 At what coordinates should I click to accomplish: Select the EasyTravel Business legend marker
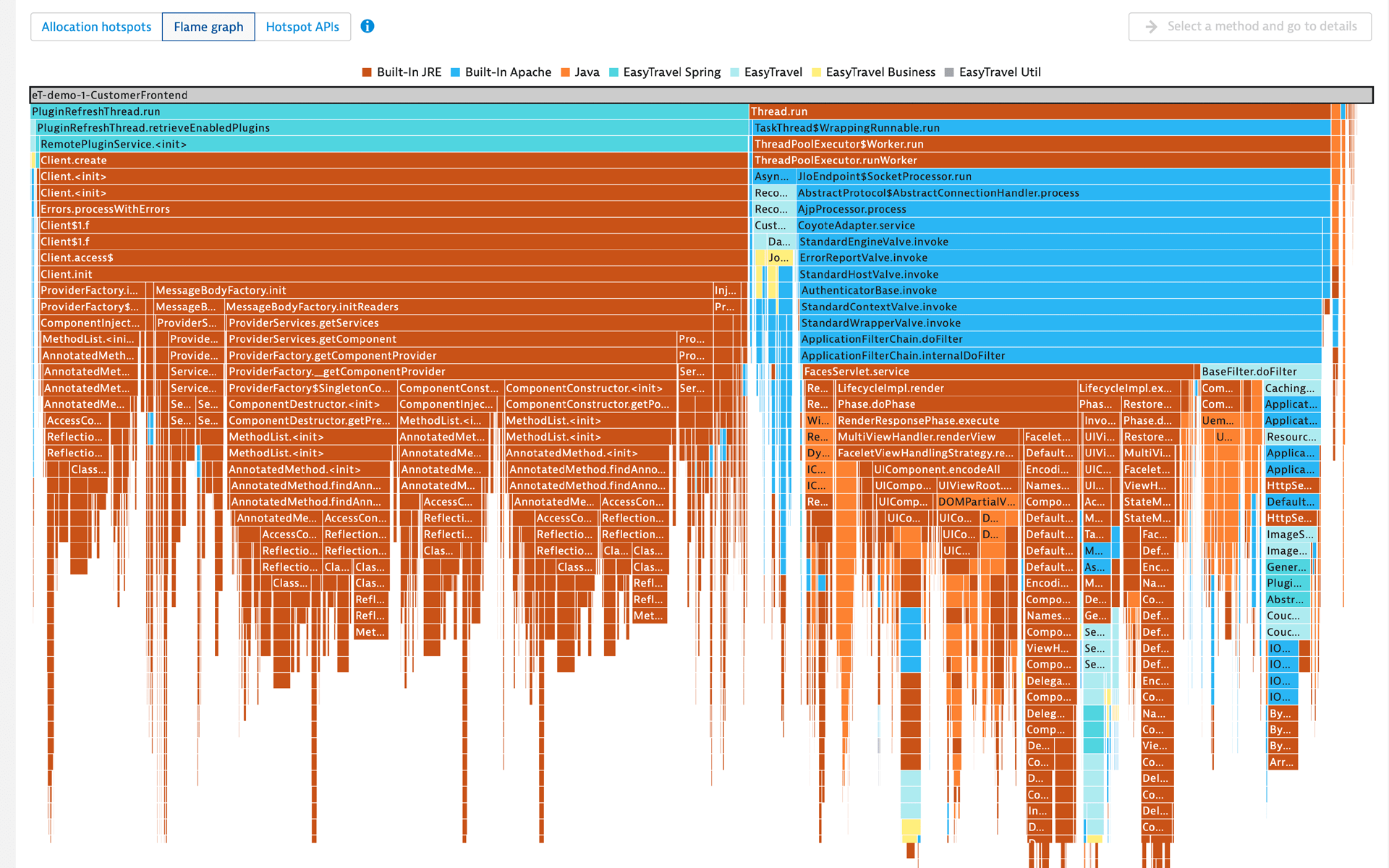816,72
